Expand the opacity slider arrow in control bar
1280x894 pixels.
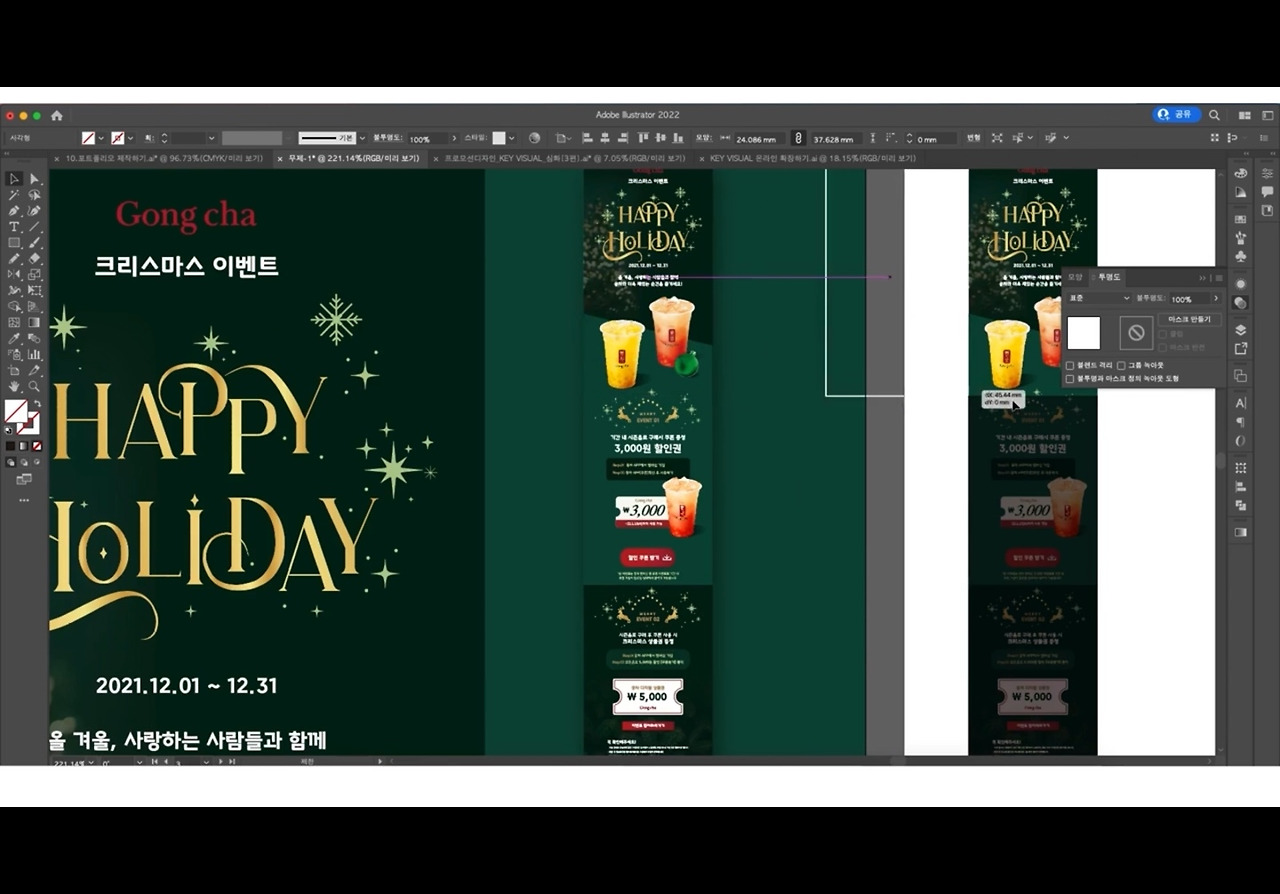point(454,138)
